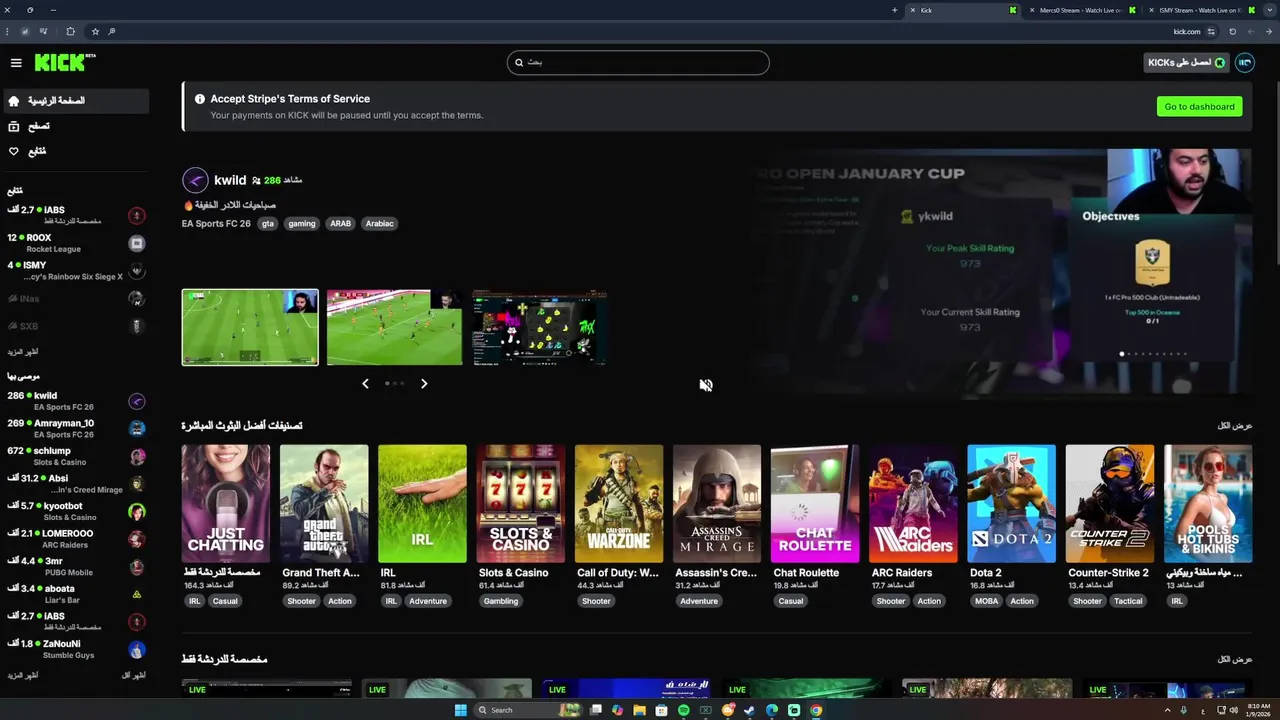Open the home page sidebar item الصفحة الرئيسية
Screen dimensions: 1280x720
(x=75, y=101)
